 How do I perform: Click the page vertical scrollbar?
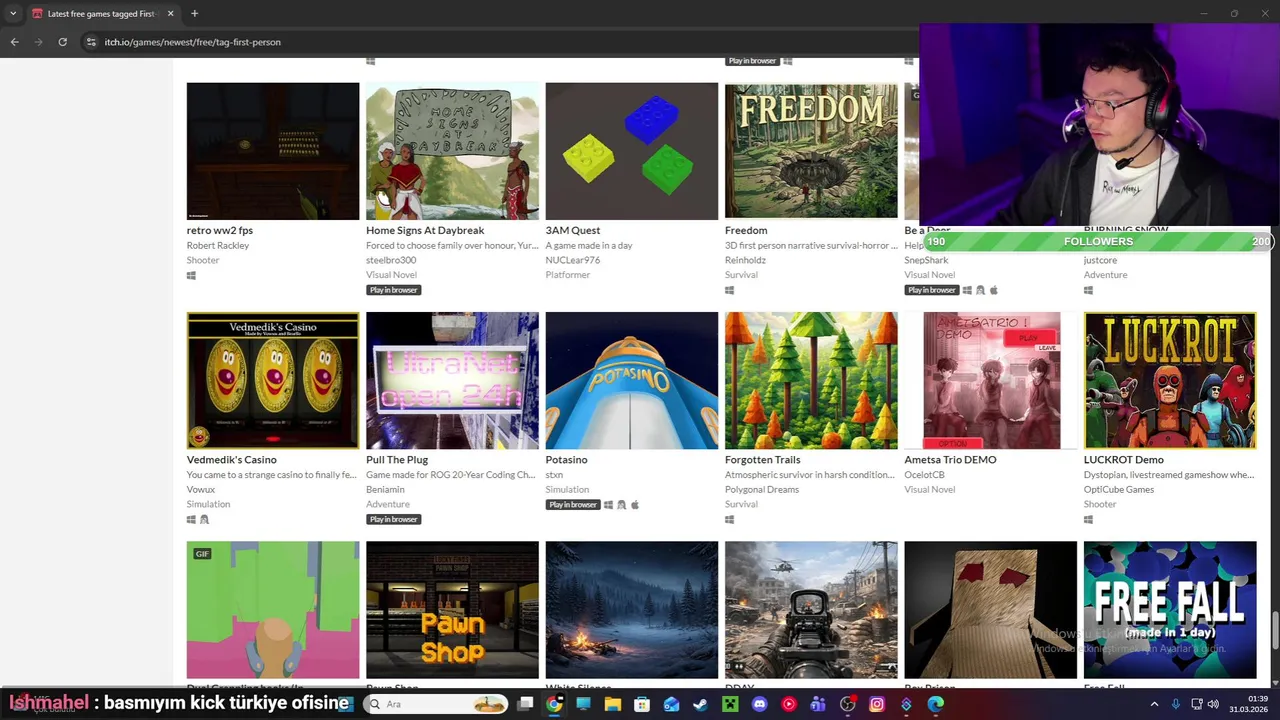(x=1275, y=630)
